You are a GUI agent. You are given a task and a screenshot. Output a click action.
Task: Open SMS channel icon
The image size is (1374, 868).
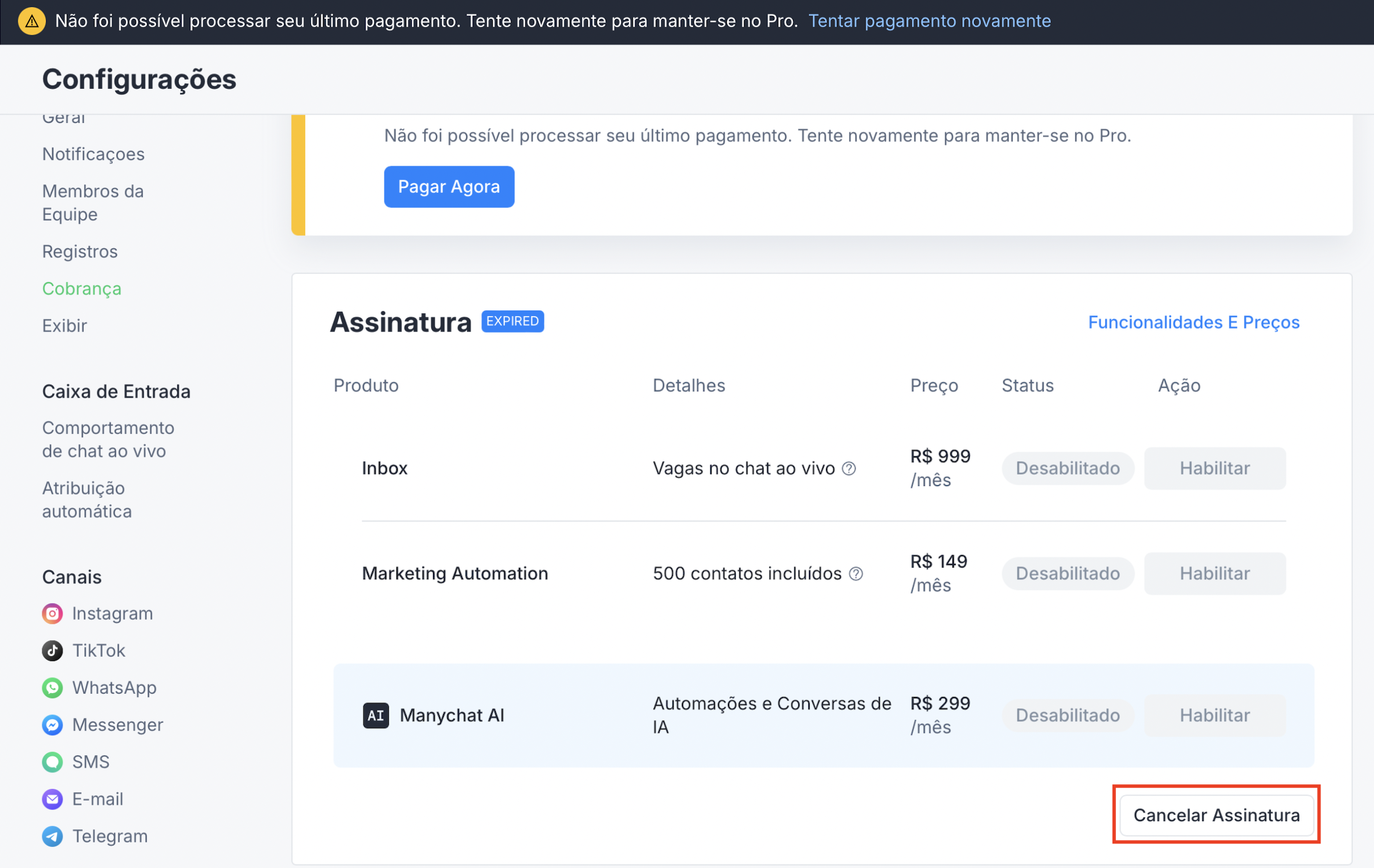[52, 762]
